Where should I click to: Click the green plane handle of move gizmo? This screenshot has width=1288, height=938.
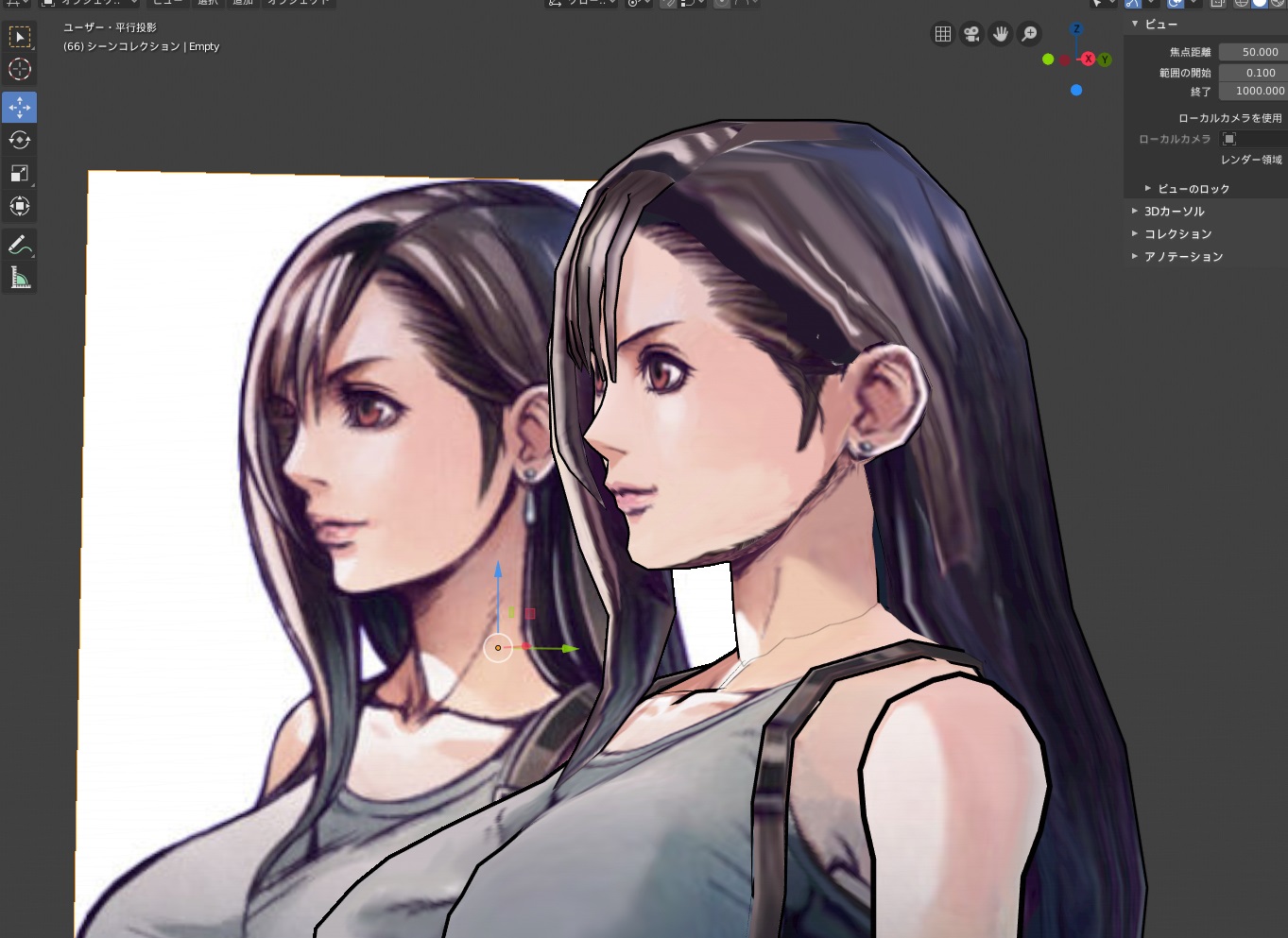511,613
